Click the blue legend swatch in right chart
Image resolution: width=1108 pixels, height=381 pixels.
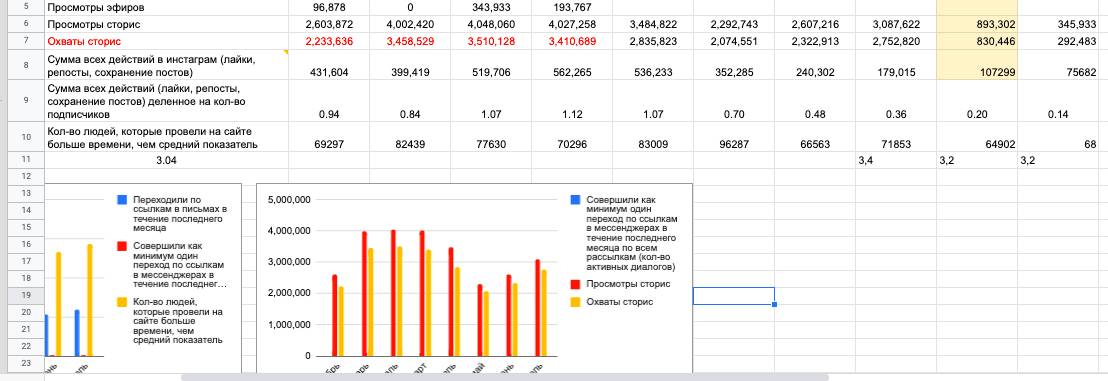point(575,200)
